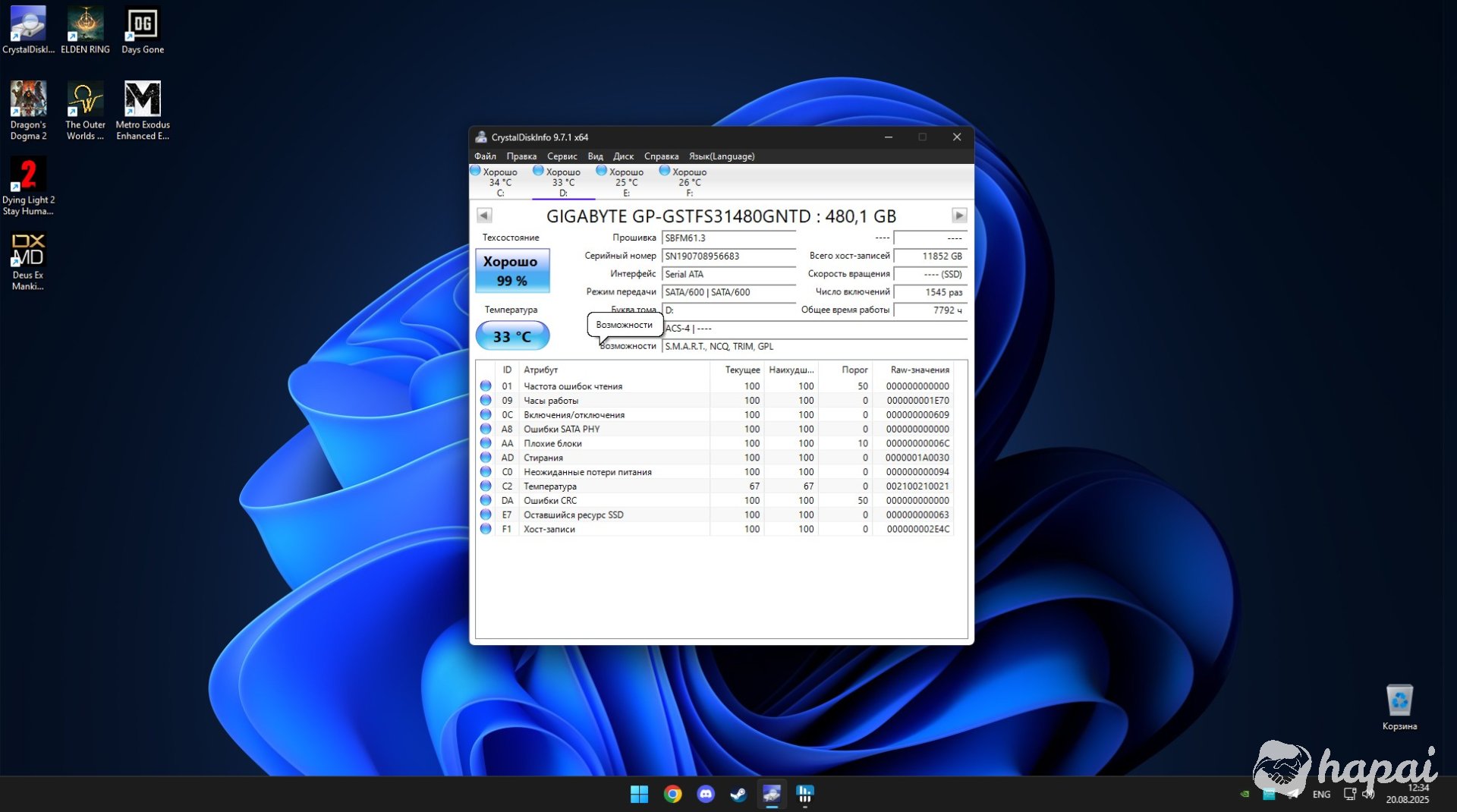
Task: Switch to the C: drive tab
Action: pyautogui.click(x=497, y=182)
